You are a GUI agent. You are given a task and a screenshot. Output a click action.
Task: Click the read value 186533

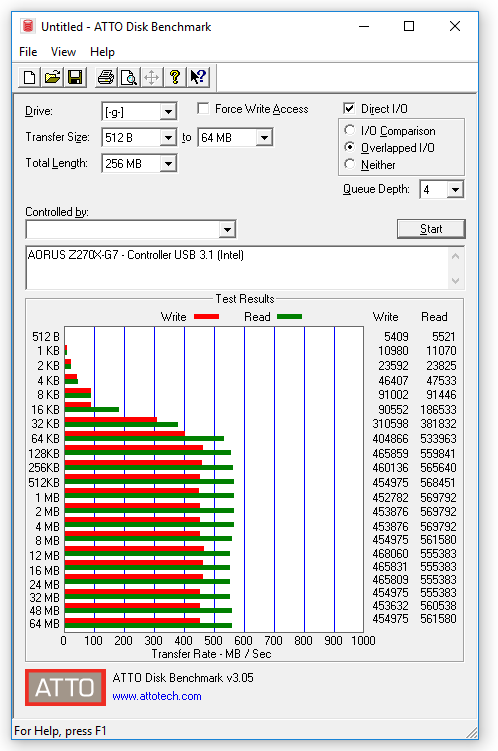click(x=439, y=410)
